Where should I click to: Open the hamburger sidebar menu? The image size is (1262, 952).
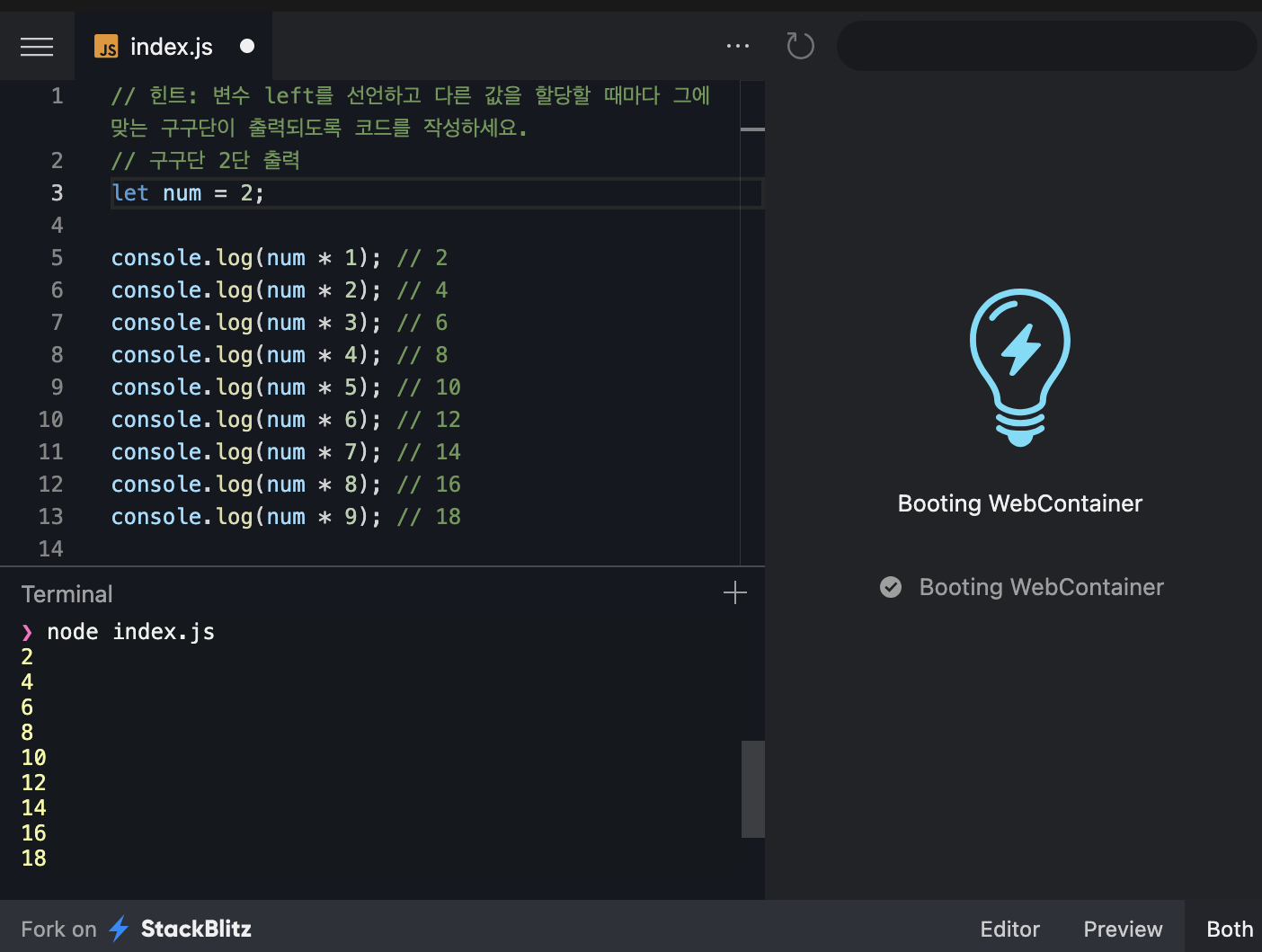click(x=37, y=47)
